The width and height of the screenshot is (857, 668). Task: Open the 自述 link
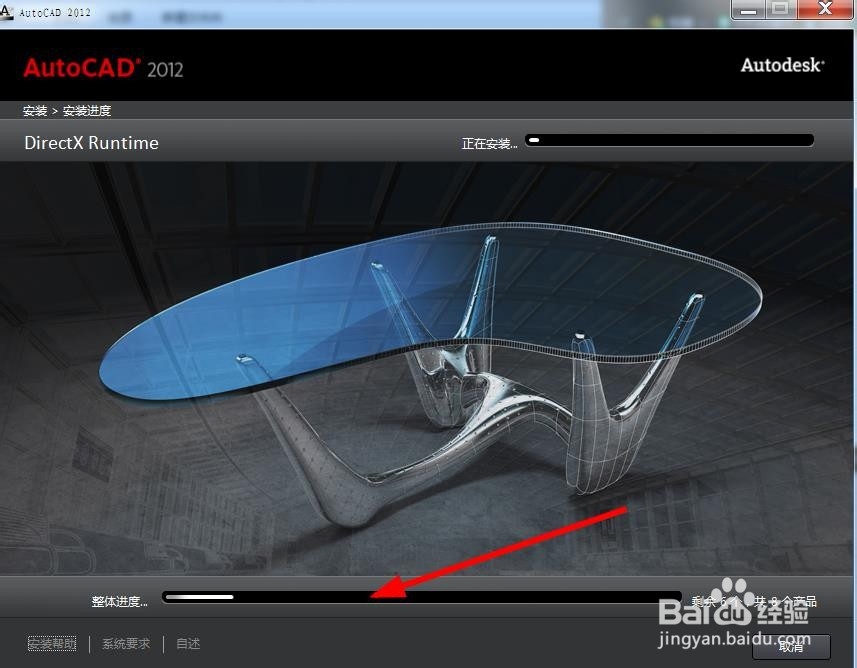188,643
